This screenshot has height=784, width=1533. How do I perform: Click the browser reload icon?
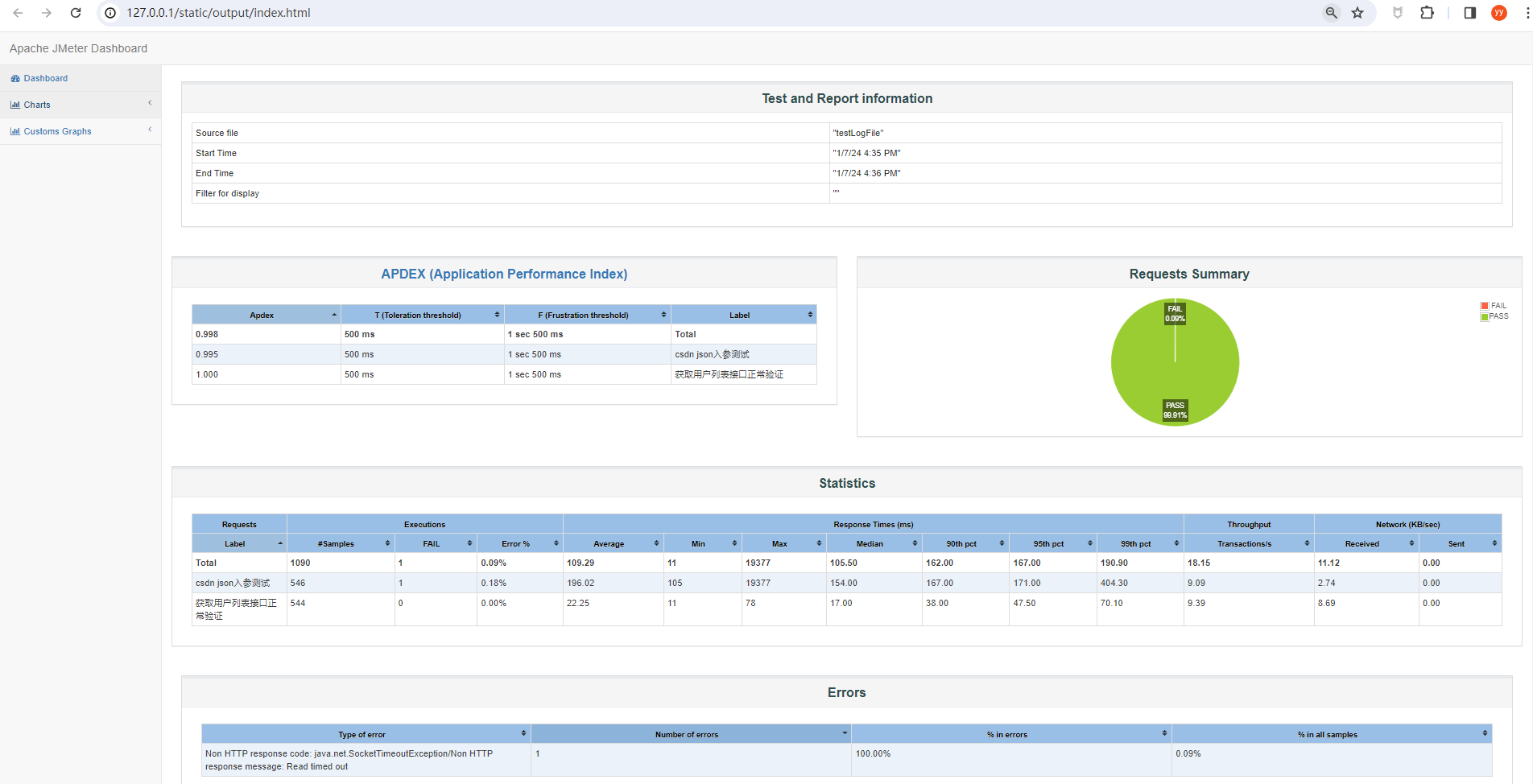click(x=76, y=13)
